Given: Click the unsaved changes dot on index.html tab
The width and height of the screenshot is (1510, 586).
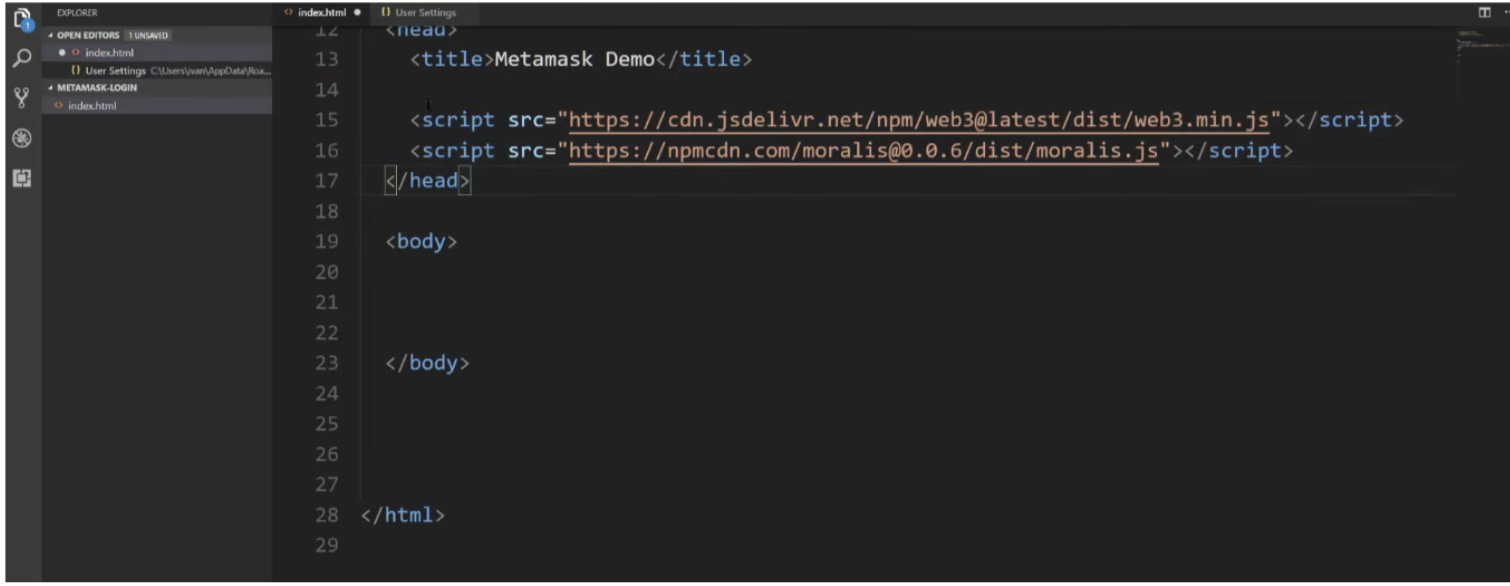Looking at the screenshot, I should 357,12.
